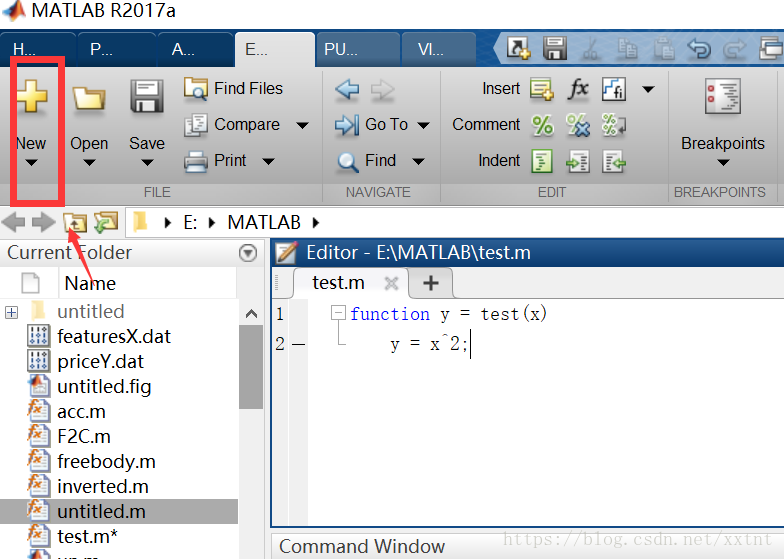Click the quick access Cut scissors icon
Screen dimensions: 784x559
(590, 49)
